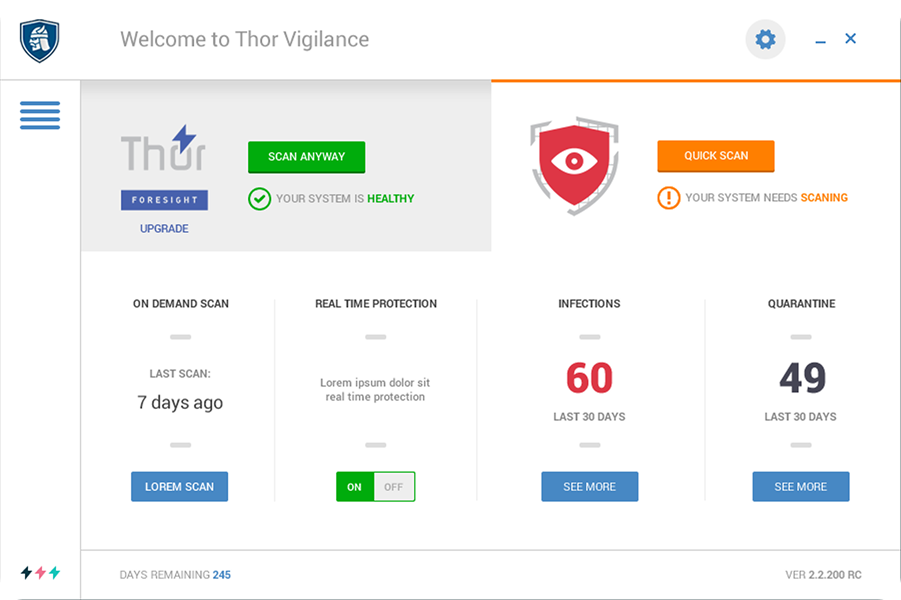Screen dimensions: 901x600
Task: Open the hamburger menu in sidebar
Action: click(40, 115)
